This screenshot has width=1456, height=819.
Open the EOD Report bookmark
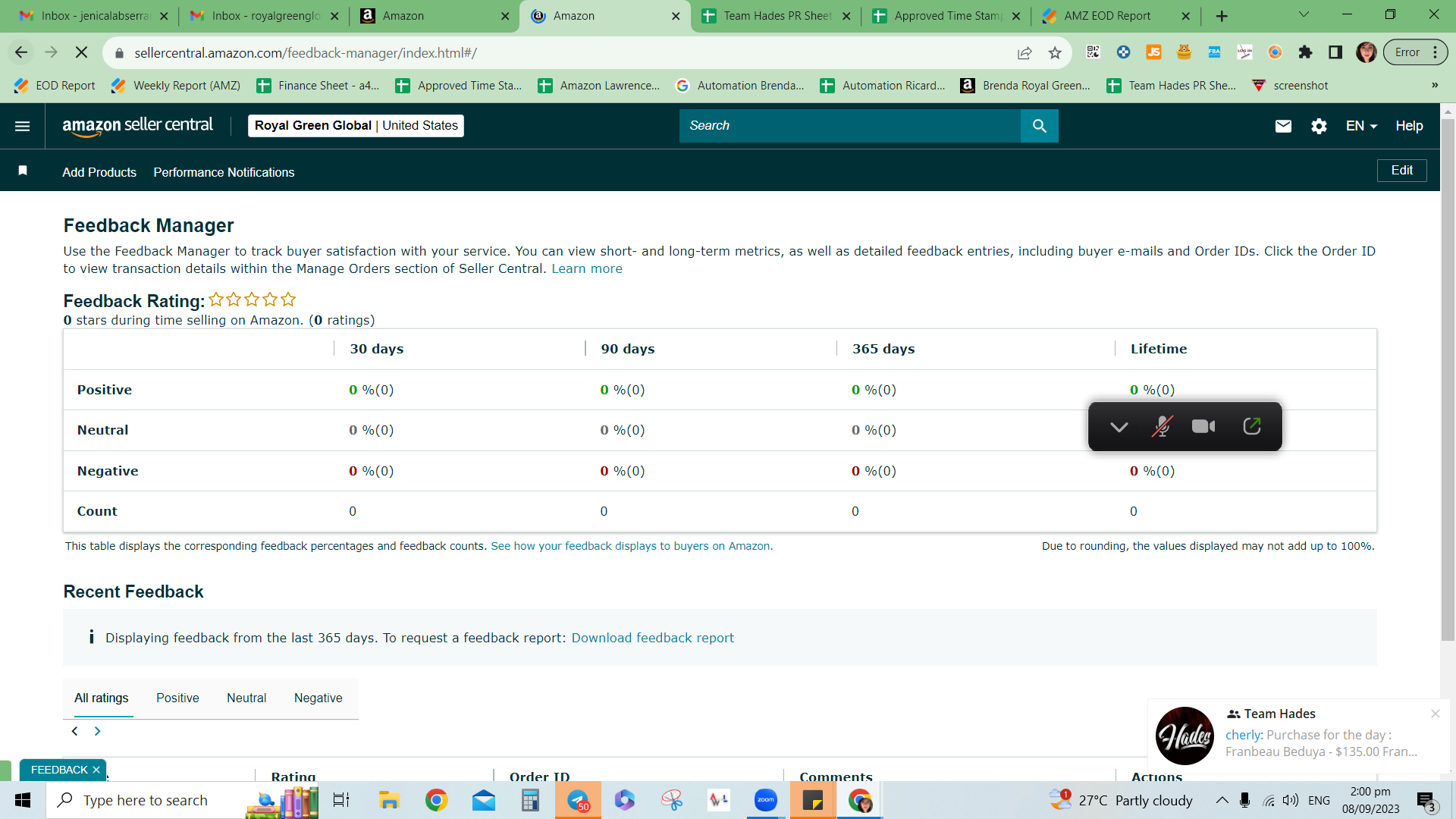pyautogui.click(x=55, y=86)
